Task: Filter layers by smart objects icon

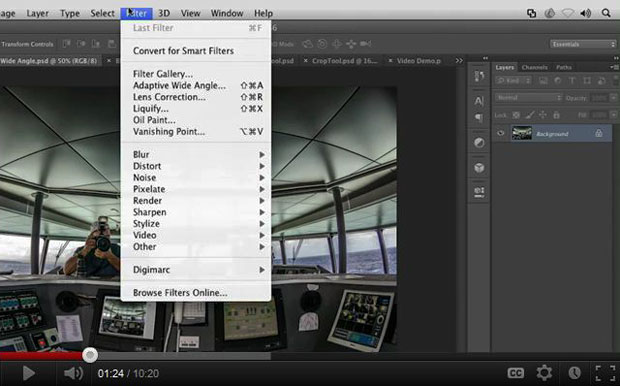Action: tap(601, 81)
